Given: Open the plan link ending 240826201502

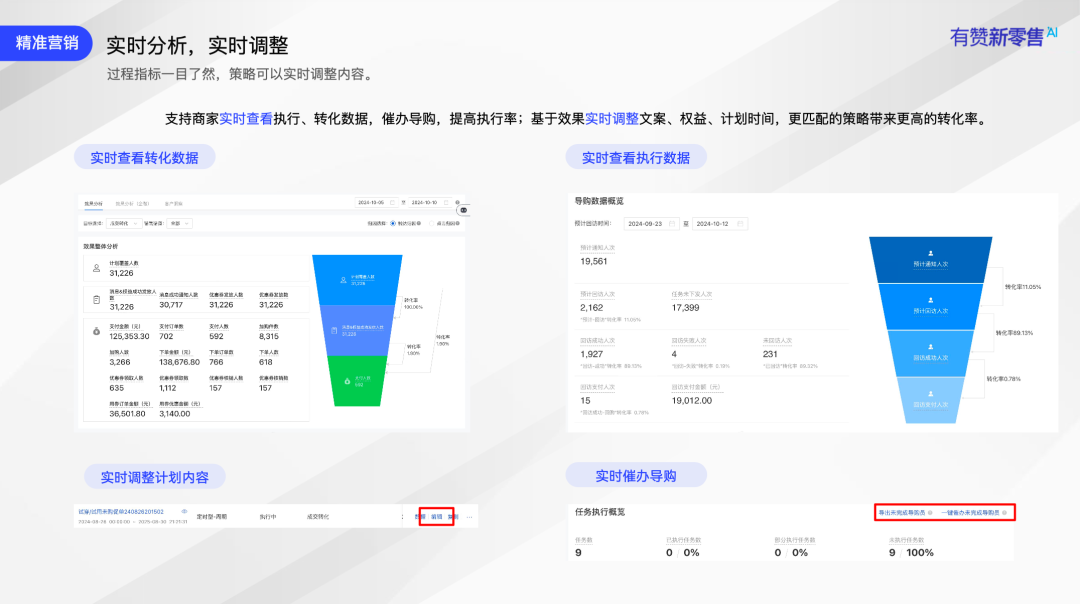Looking at the screenshot, I should click(121, 512).
